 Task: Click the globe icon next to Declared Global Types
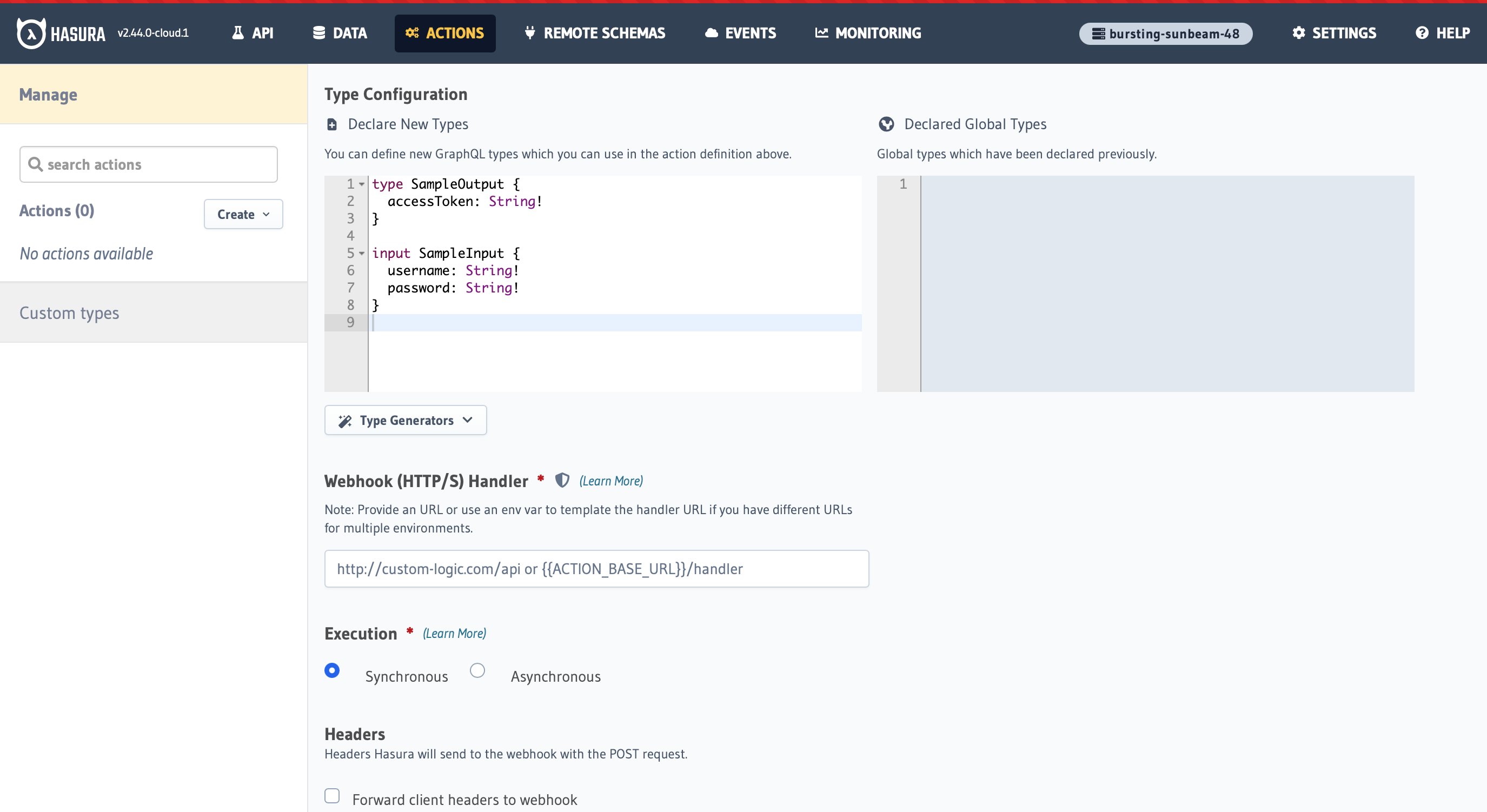coord(886,124)
